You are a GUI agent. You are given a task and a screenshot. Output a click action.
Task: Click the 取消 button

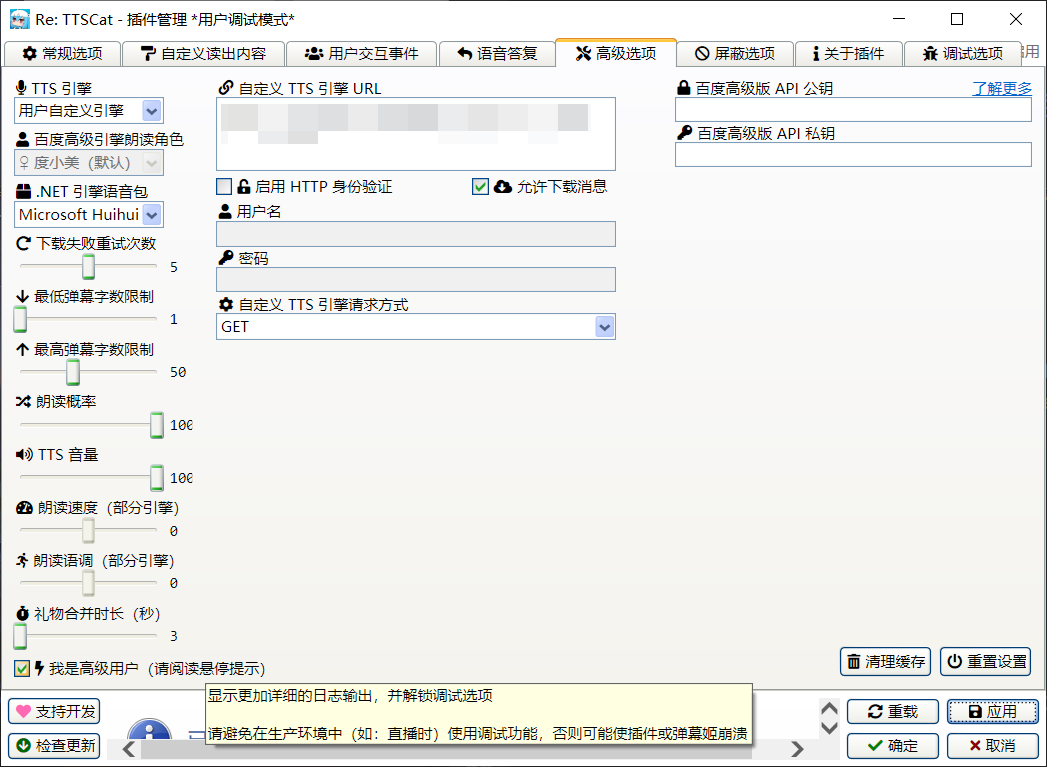tap(993, 746)
